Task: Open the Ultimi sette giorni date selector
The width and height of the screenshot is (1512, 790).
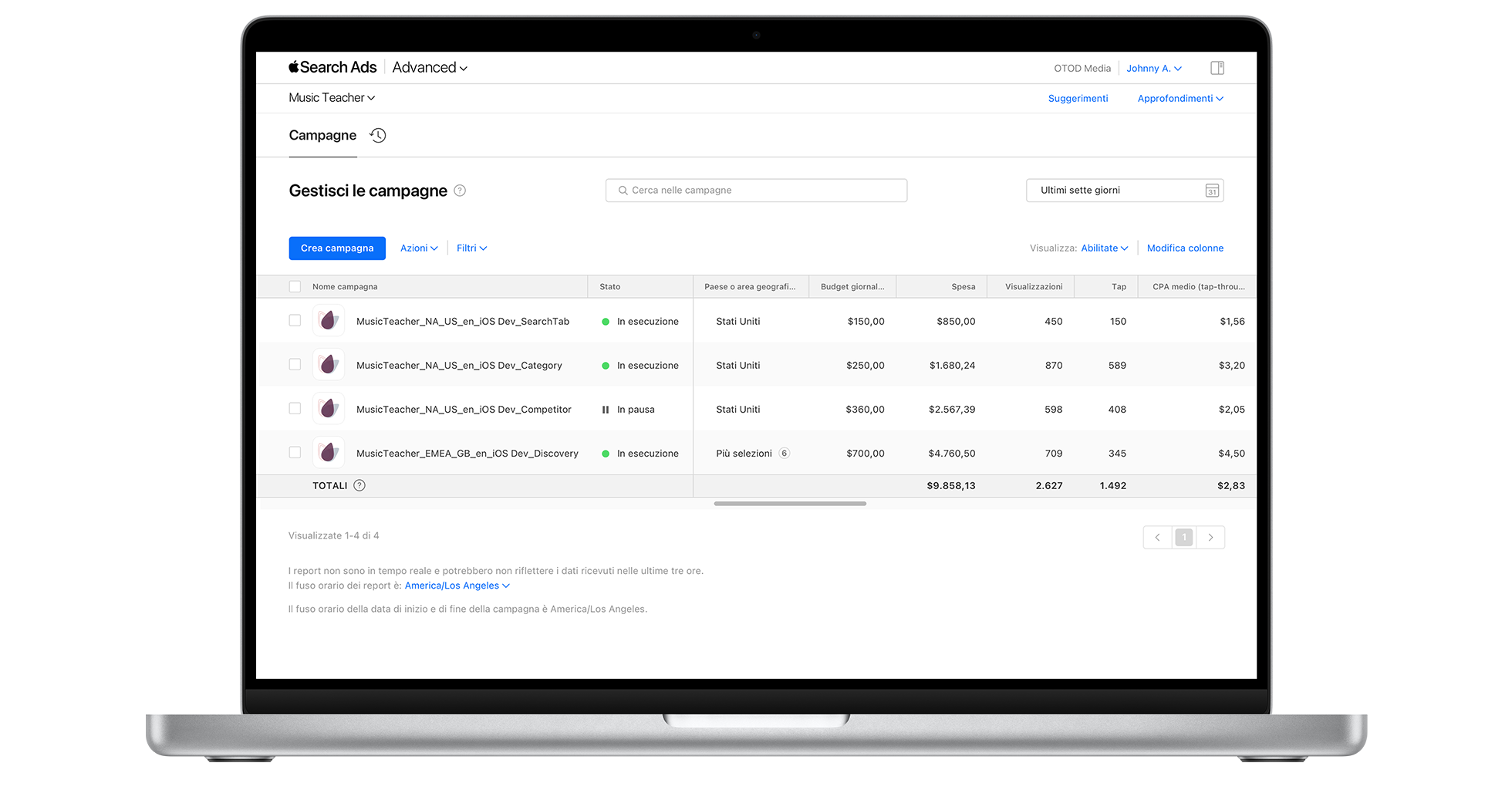Action: point(1125,191)
